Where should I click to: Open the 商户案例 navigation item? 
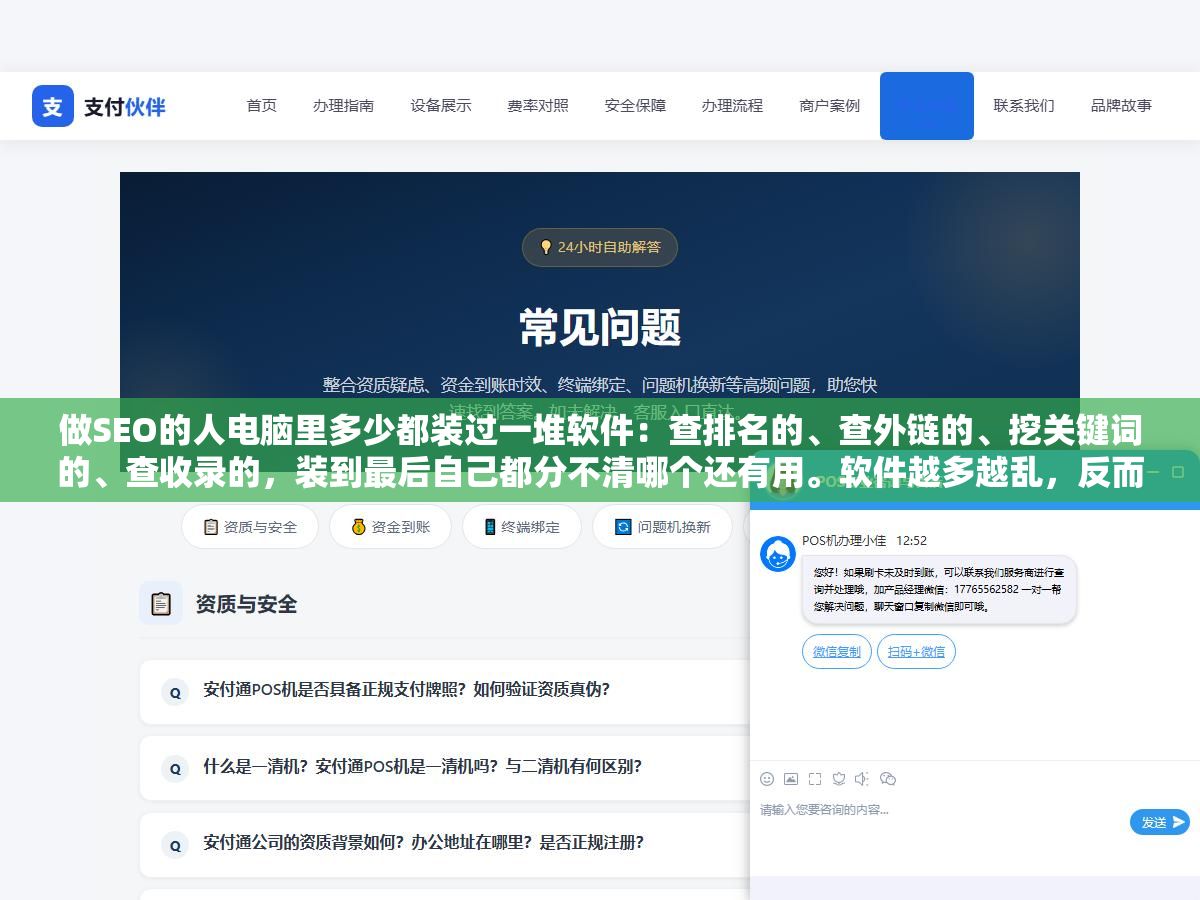[x=830, y=105]
